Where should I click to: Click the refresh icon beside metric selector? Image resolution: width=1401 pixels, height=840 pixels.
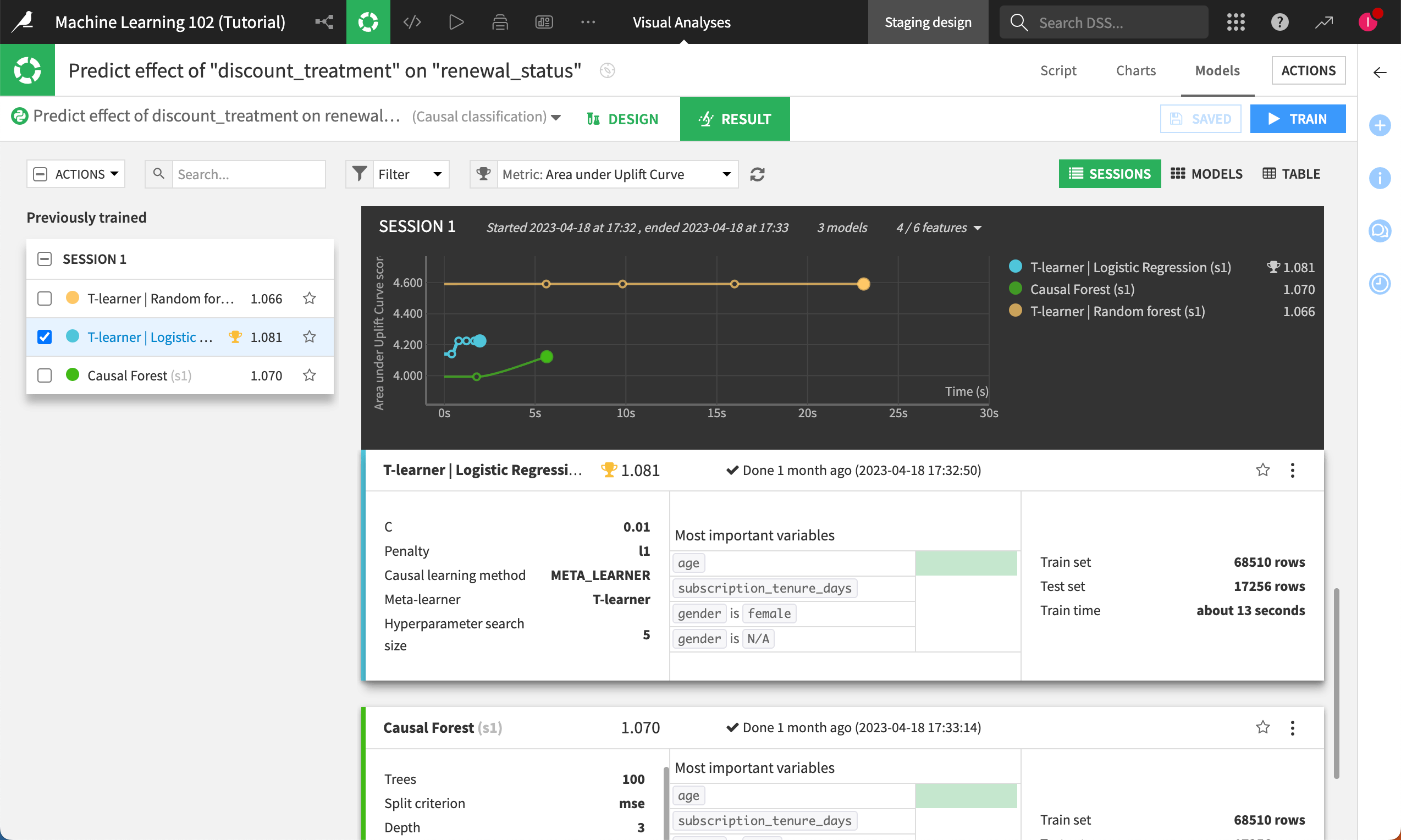[x=757, y=174]
